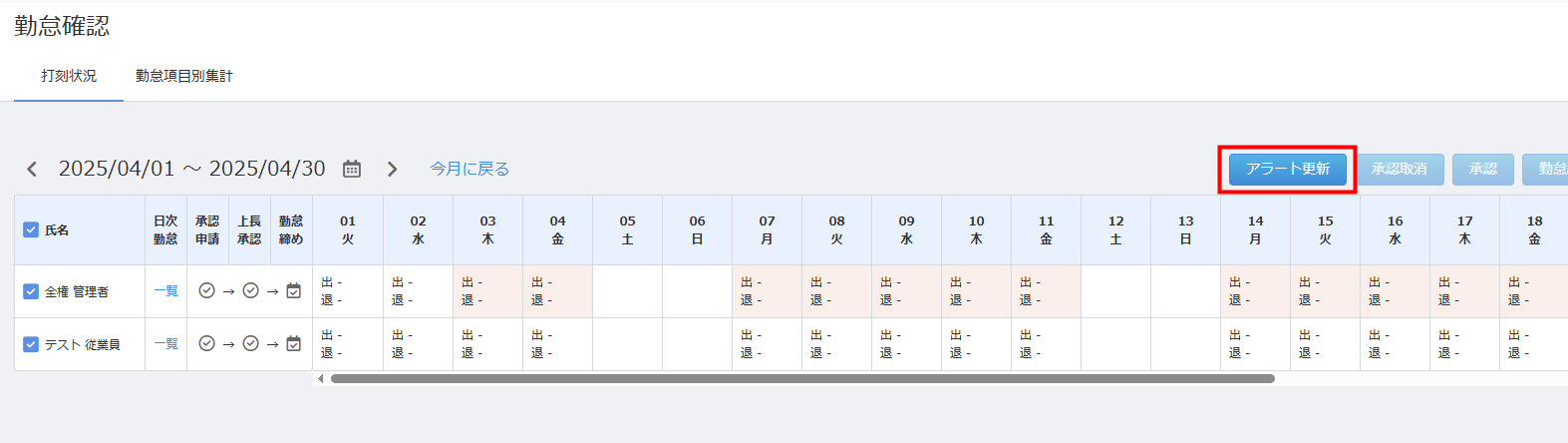Toggle the 氏名 select-all checkbox
Screen dimensions: 1568x443
[31, 229]
